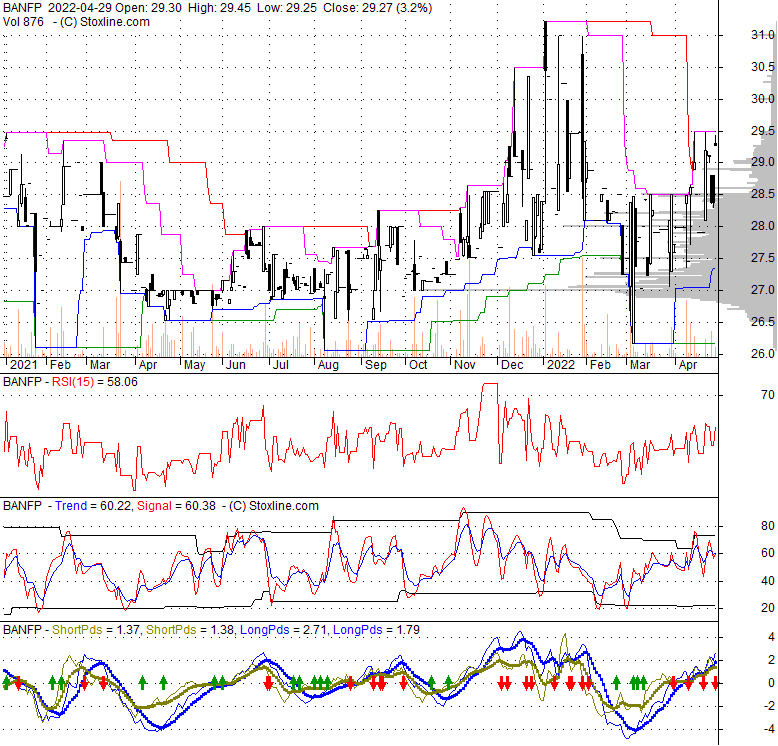778x746 pixels.
Task: Click the Low: 29.25 value
Action: coord(286,8)
